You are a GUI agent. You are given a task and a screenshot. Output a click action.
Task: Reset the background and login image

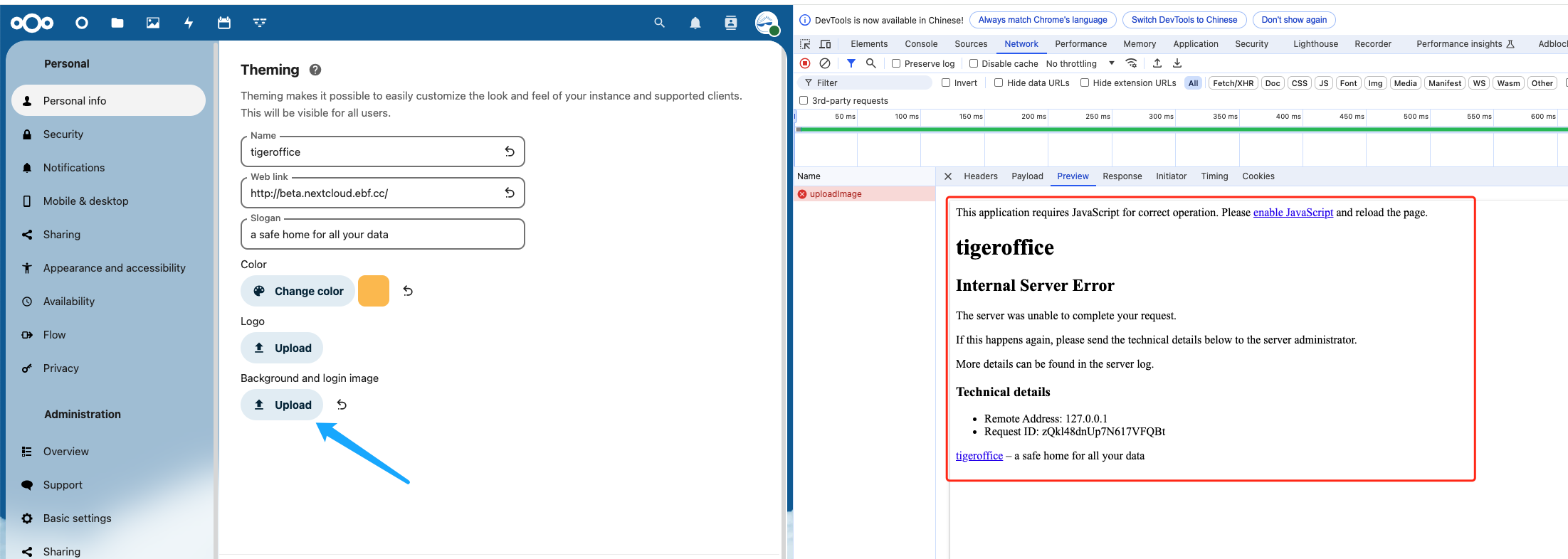click(342, 405)
